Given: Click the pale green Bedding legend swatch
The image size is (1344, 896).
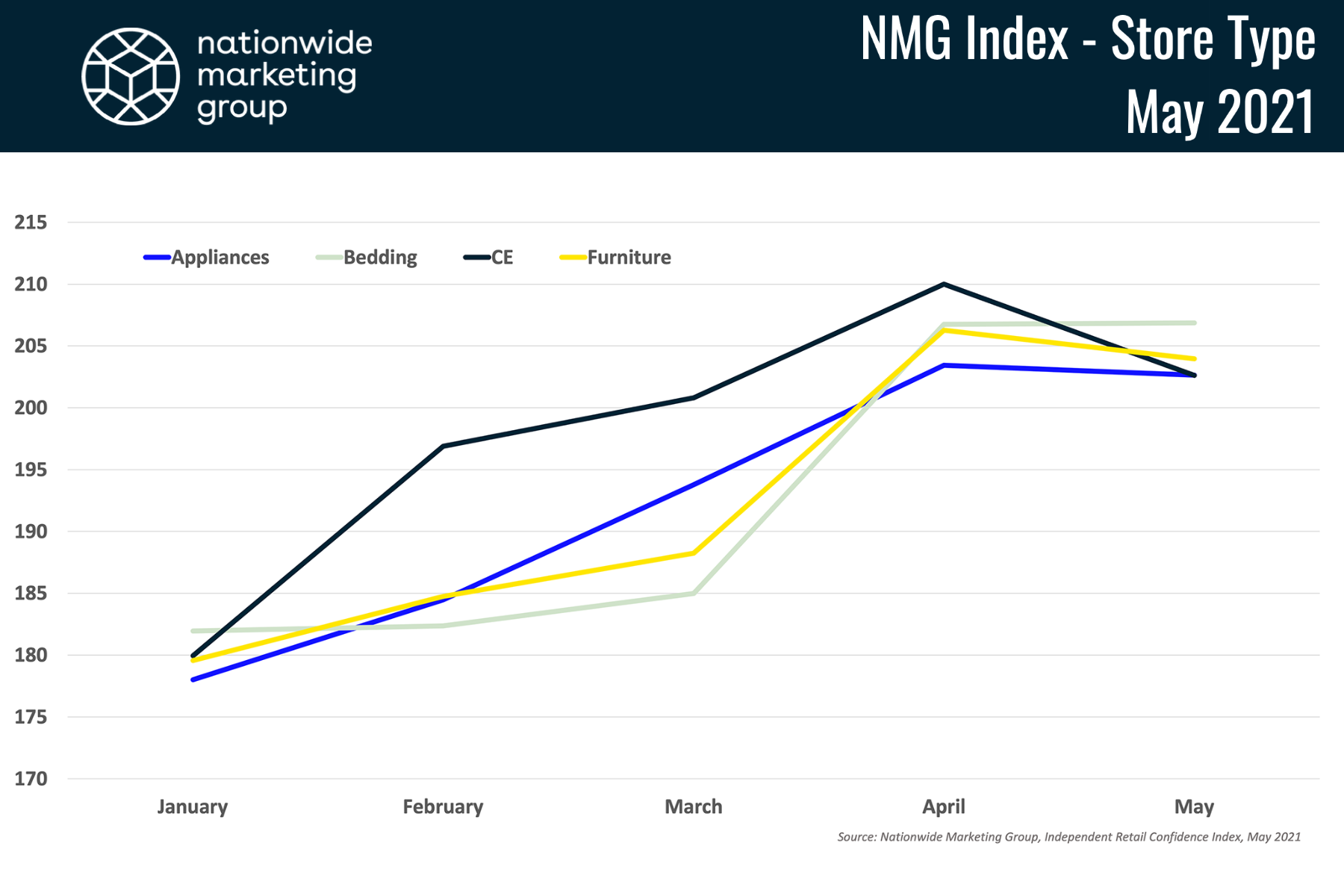Looking at the screenshot, I should [x=329, y=258].
